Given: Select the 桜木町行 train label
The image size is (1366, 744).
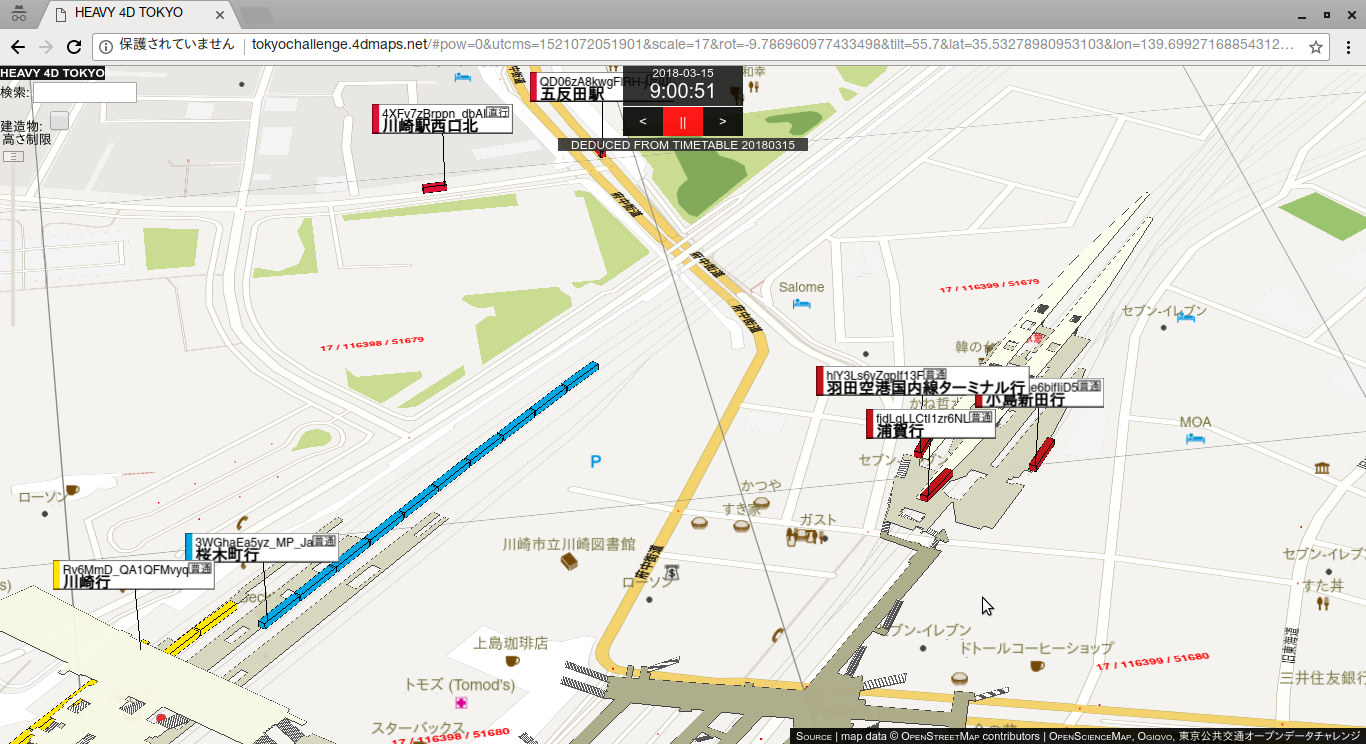Looking at the screenshot, I should [x=262, y=548].
